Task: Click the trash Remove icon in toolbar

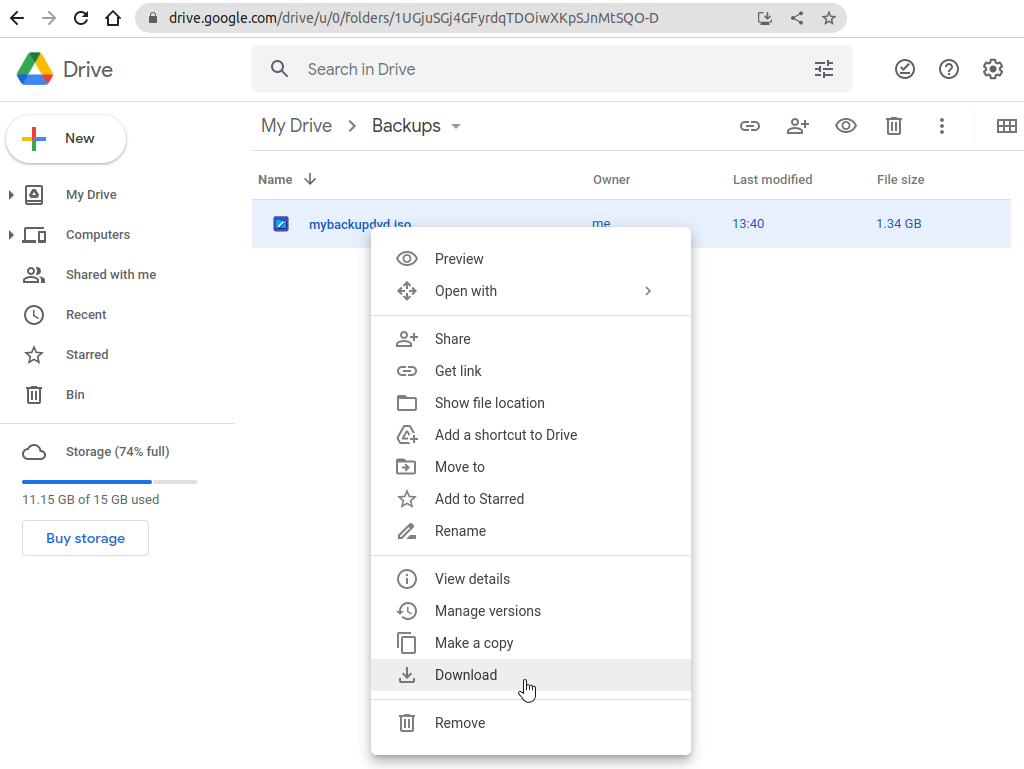Action: click(894, 126)
